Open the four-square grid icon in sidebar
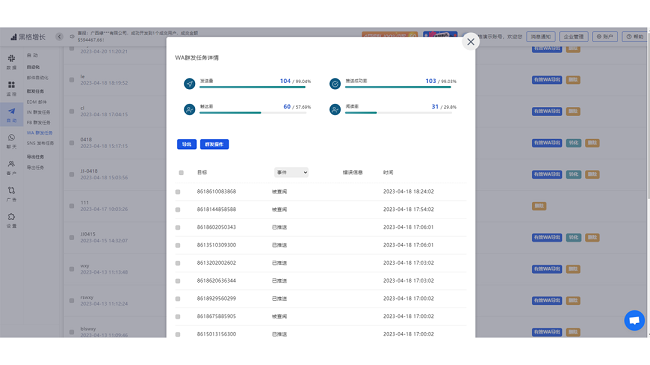This screenshot has width=650, height=365. pyautogui.click(x=12, y=85)
